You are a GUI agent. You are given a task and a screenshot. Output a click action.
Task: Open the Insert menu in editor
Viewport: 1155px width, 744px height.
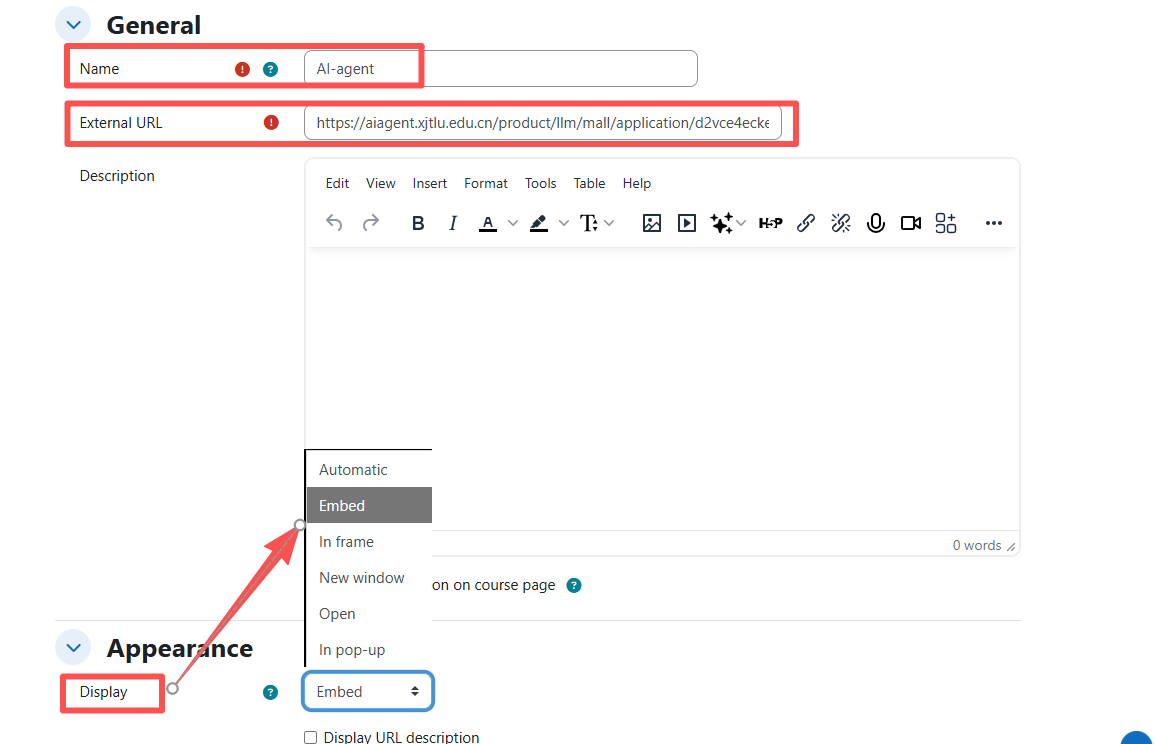pos(430,183)
